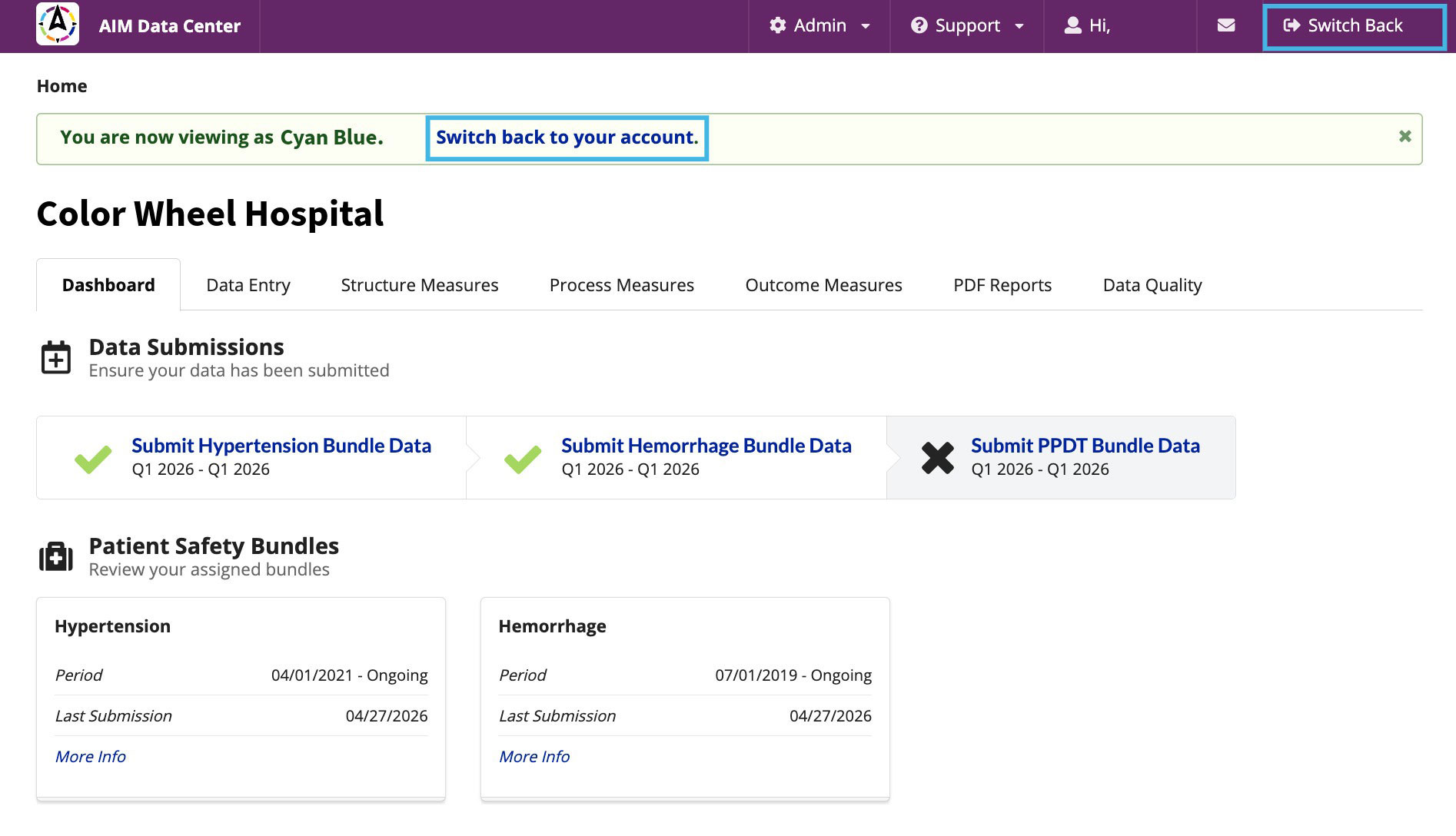
Task: Open the Structure Measures tab
Action: tap(420, 285)
